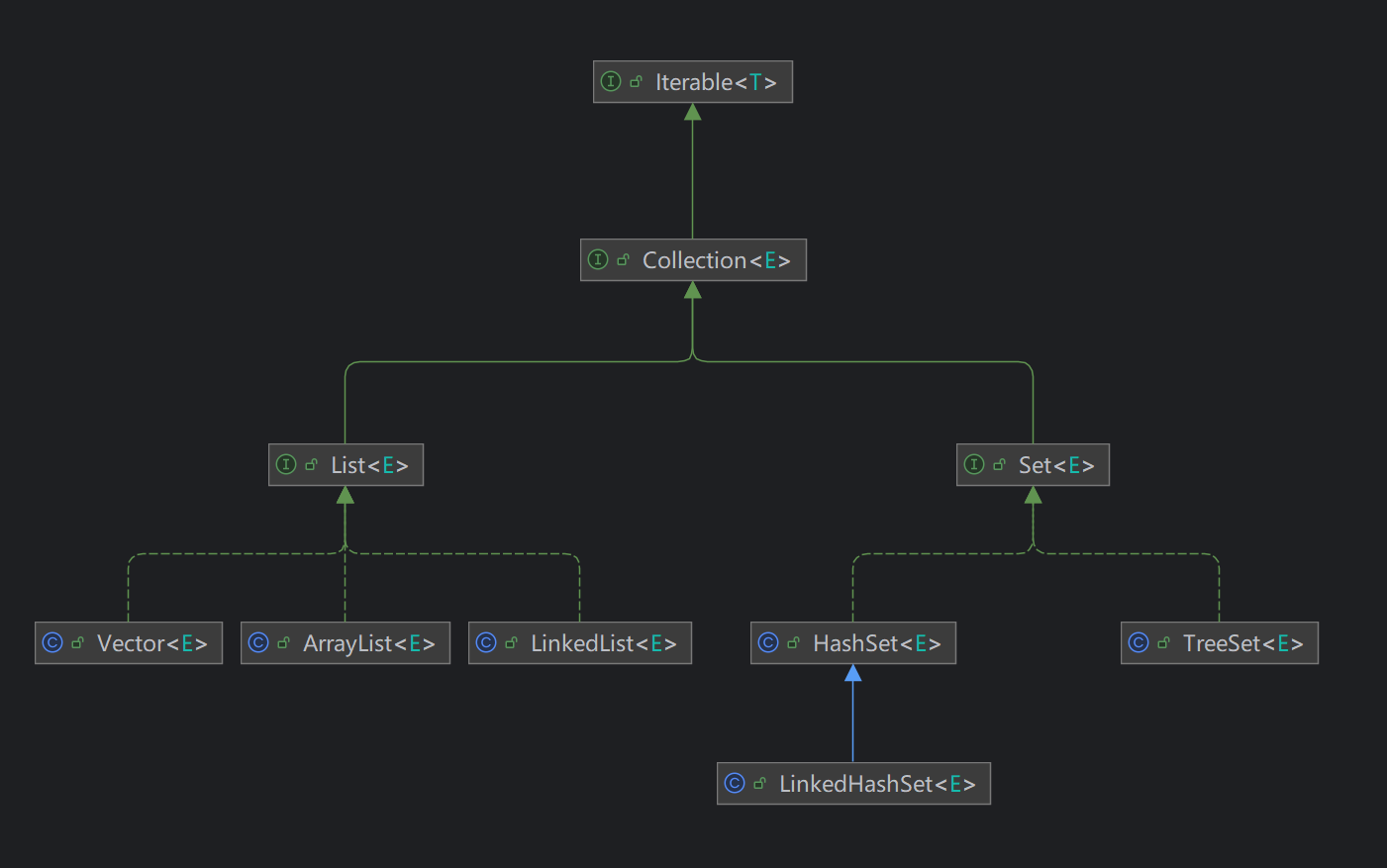
Task: Click the interface icon on the Collection node
Action: tap(598, 260)
